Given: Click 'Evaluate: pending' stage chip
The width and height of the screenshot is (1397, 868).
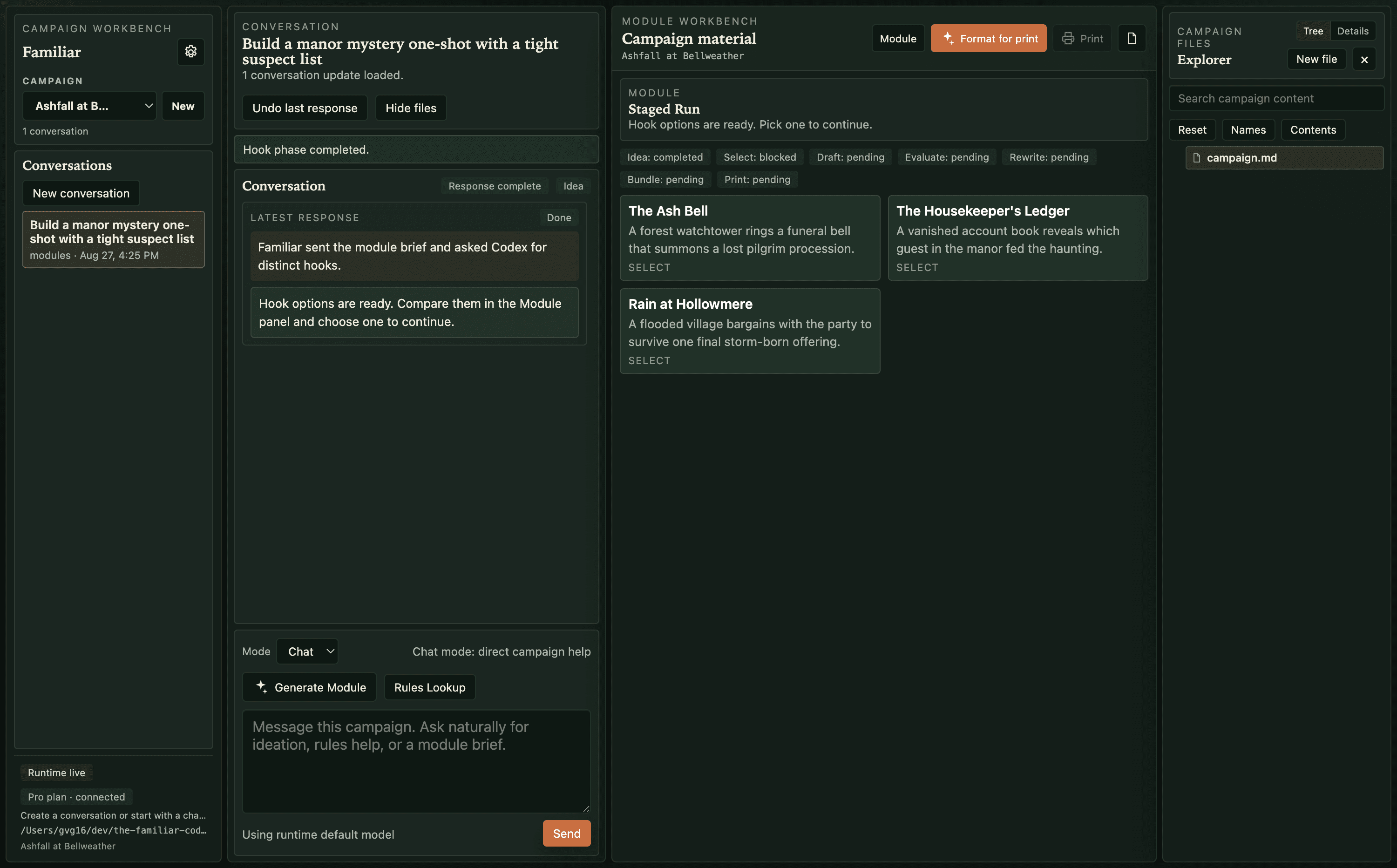Looking at the screenshot, I should click(946, 157).
